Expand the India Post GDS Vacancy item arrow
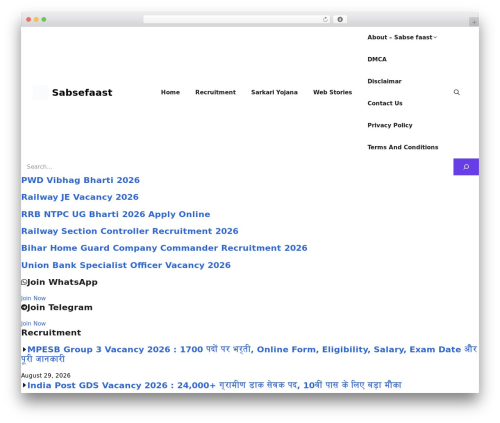This screenshot has width=500, height=423. coord(24,385)
